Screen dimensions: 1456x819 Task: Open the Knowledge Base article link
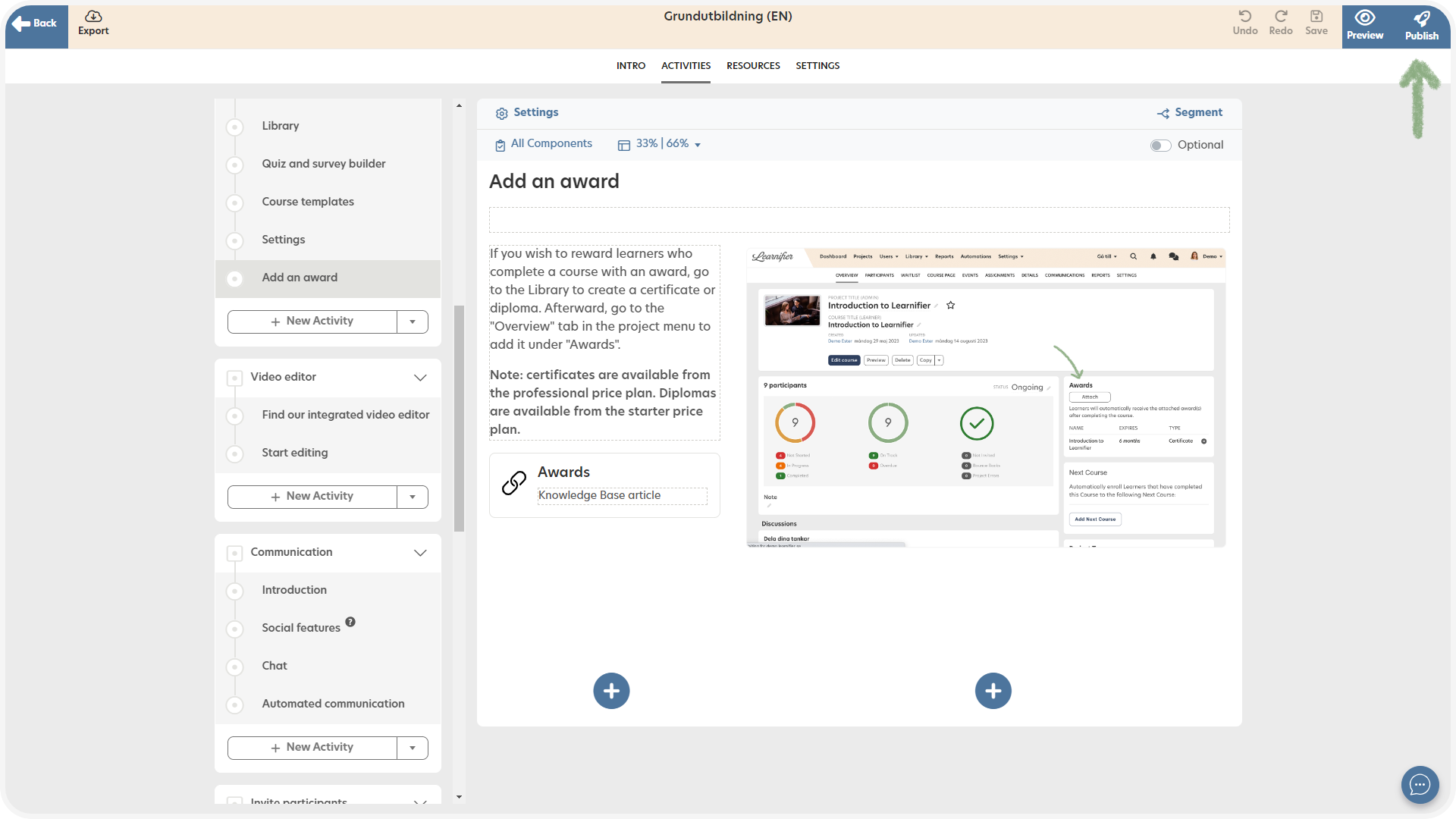[599, 495]
